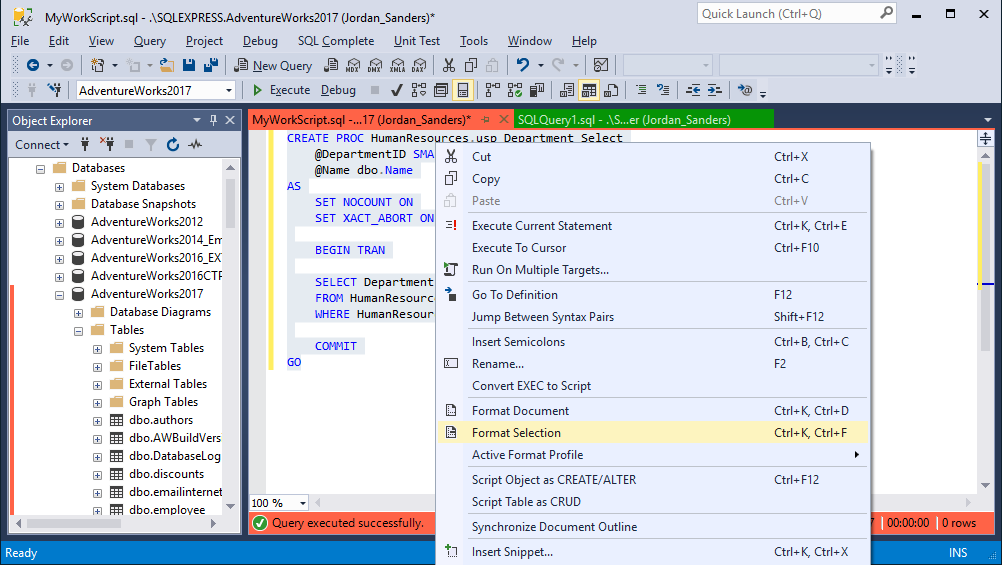Open a new XMLA query

397,65
